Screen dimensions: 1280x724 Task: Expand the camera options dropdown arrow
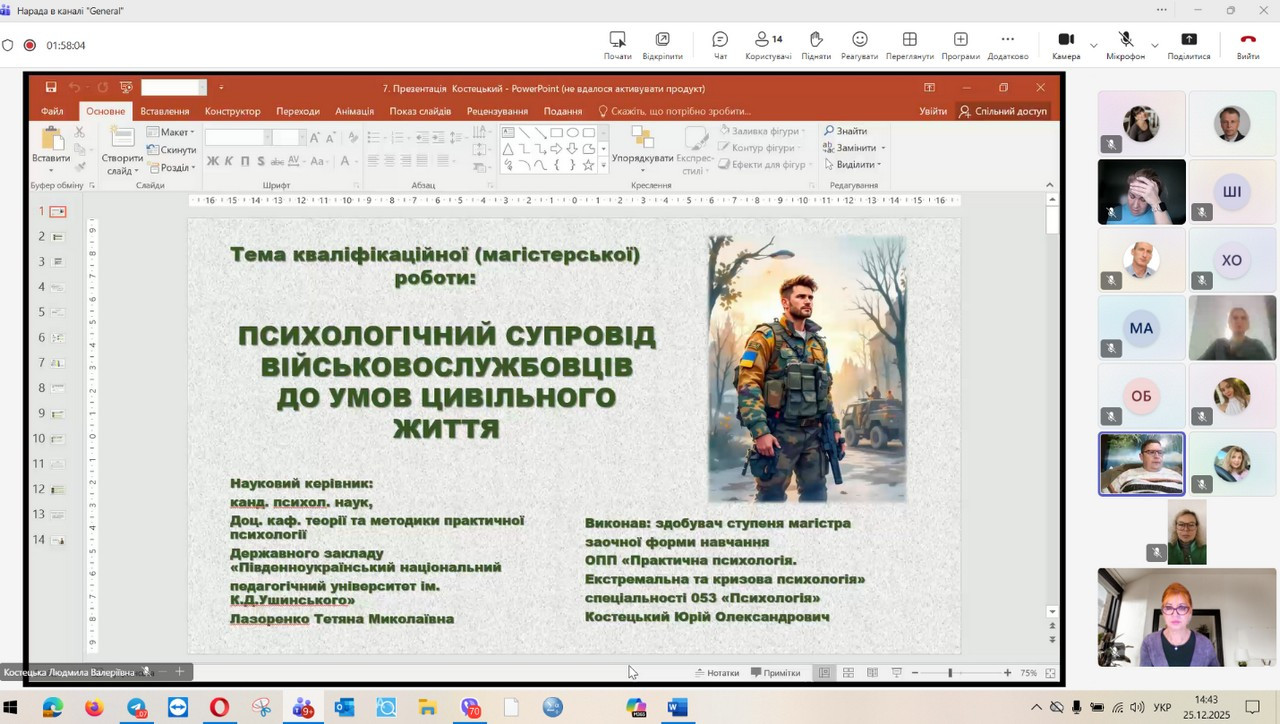[1093, 45]
